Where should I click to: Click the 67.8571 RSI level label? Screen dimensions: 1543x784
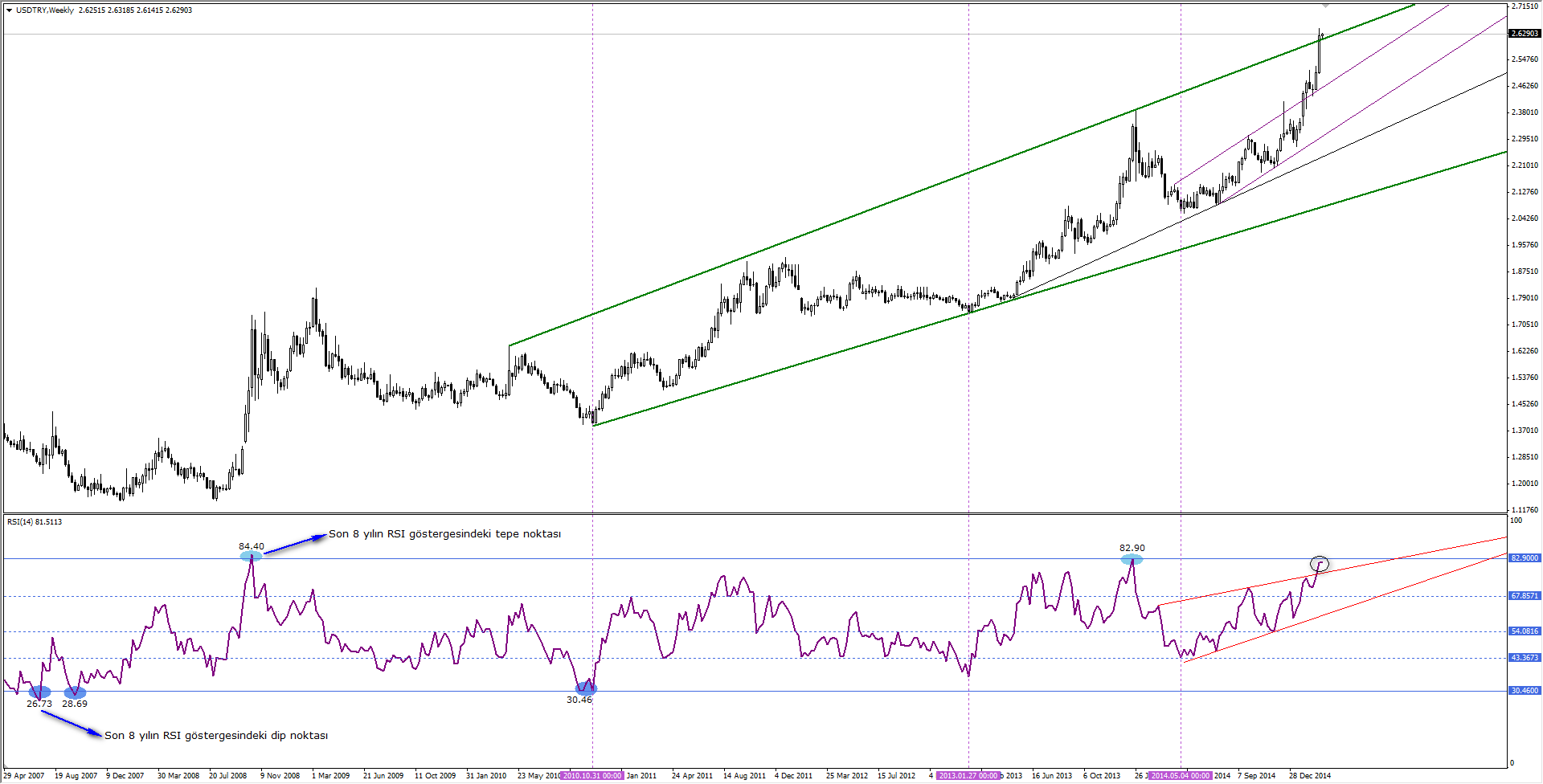click(x=1525, y=596)
